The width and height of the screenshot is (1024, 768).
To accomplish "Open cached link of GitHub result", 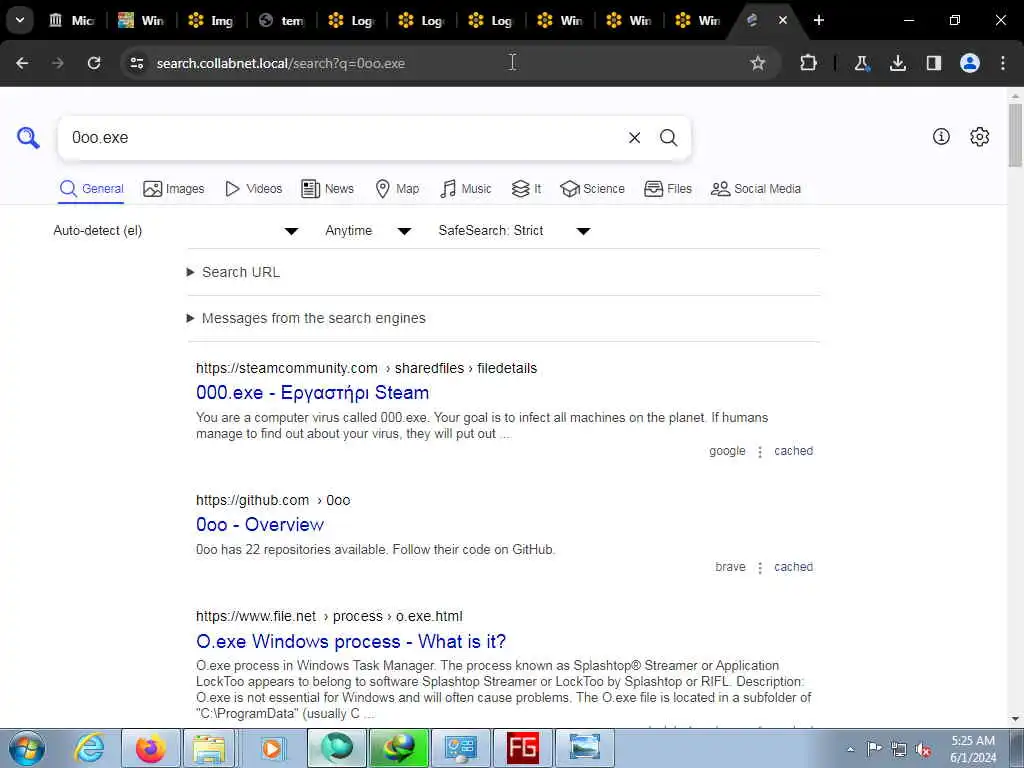I will point(793,567).
